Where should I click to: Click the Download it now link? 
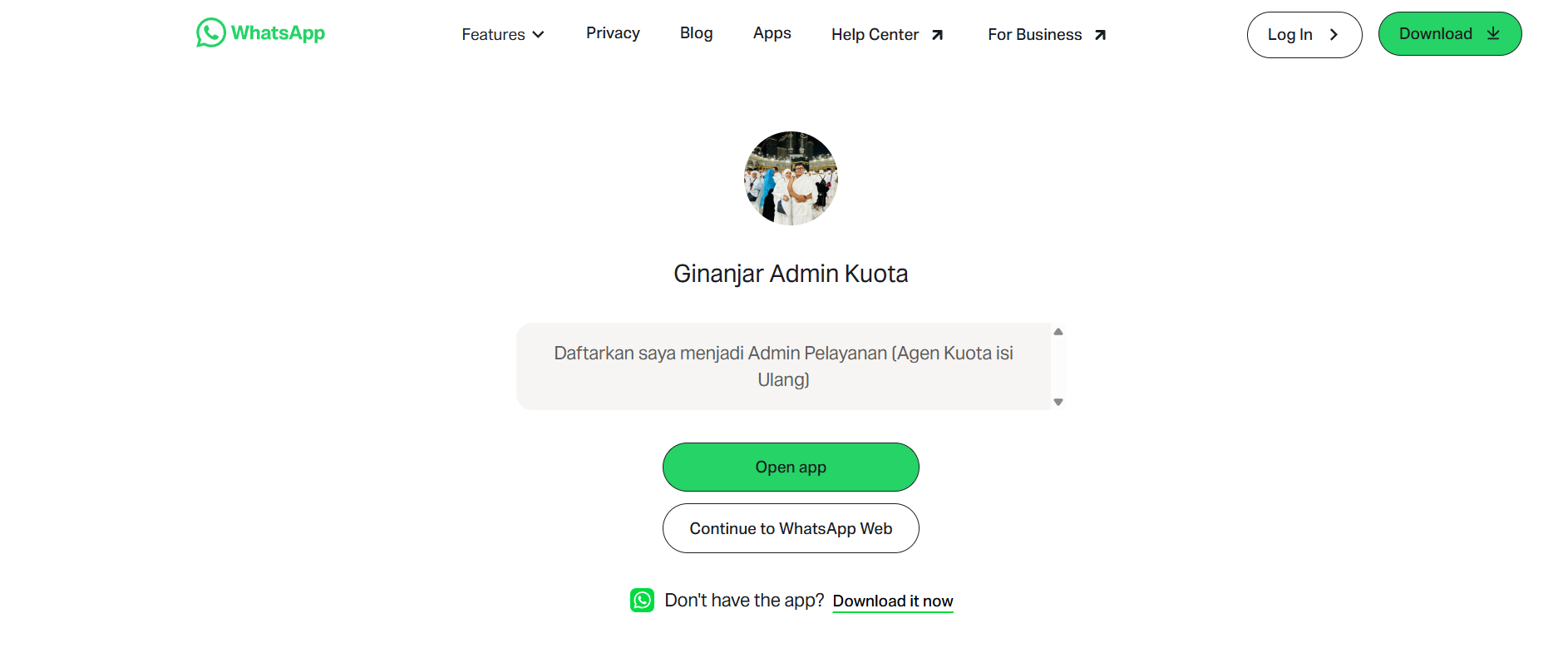(x=893, y=601)
